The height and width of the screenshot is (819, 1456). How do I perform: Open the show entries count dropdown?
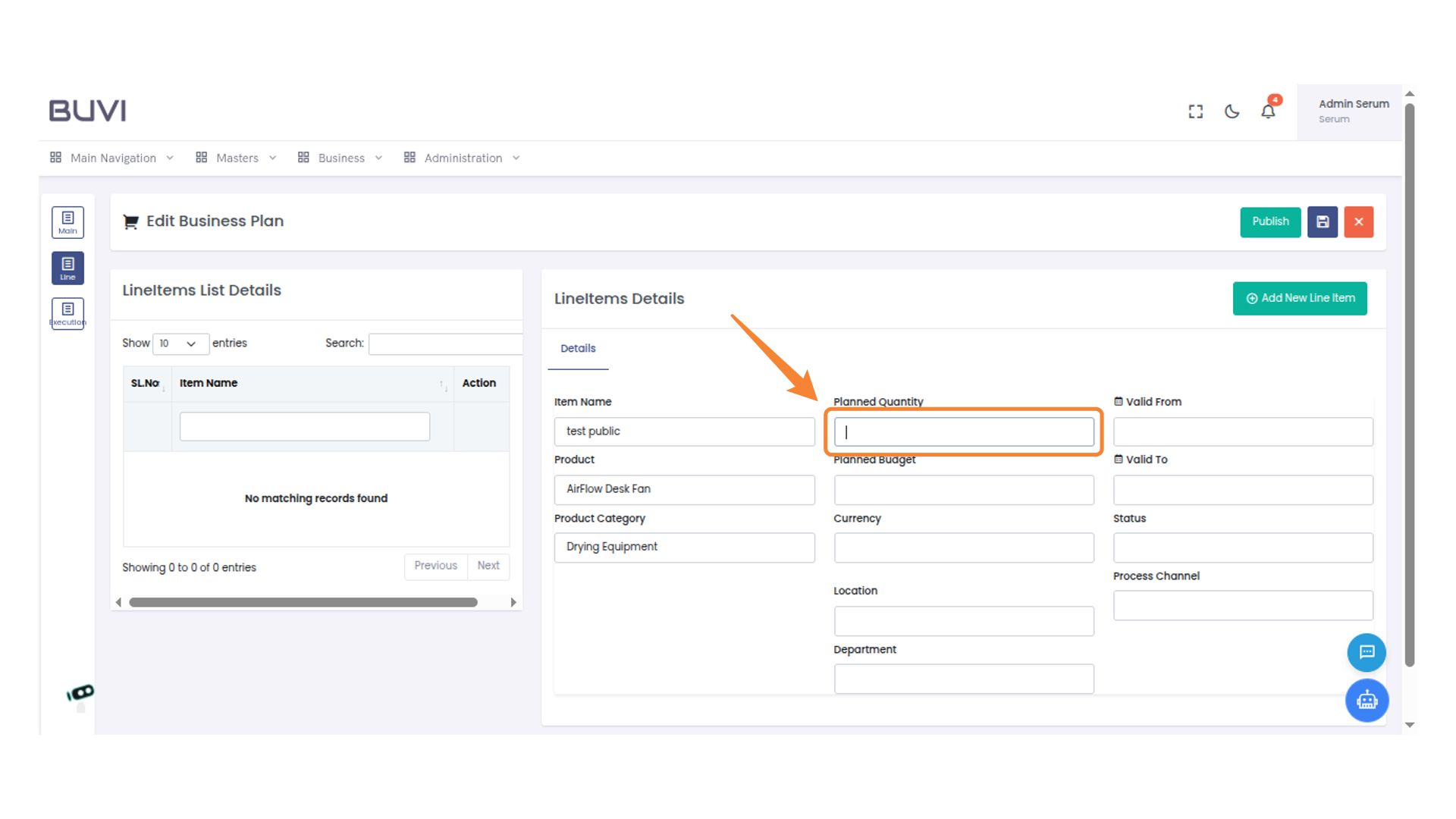[x=180, y=344]
